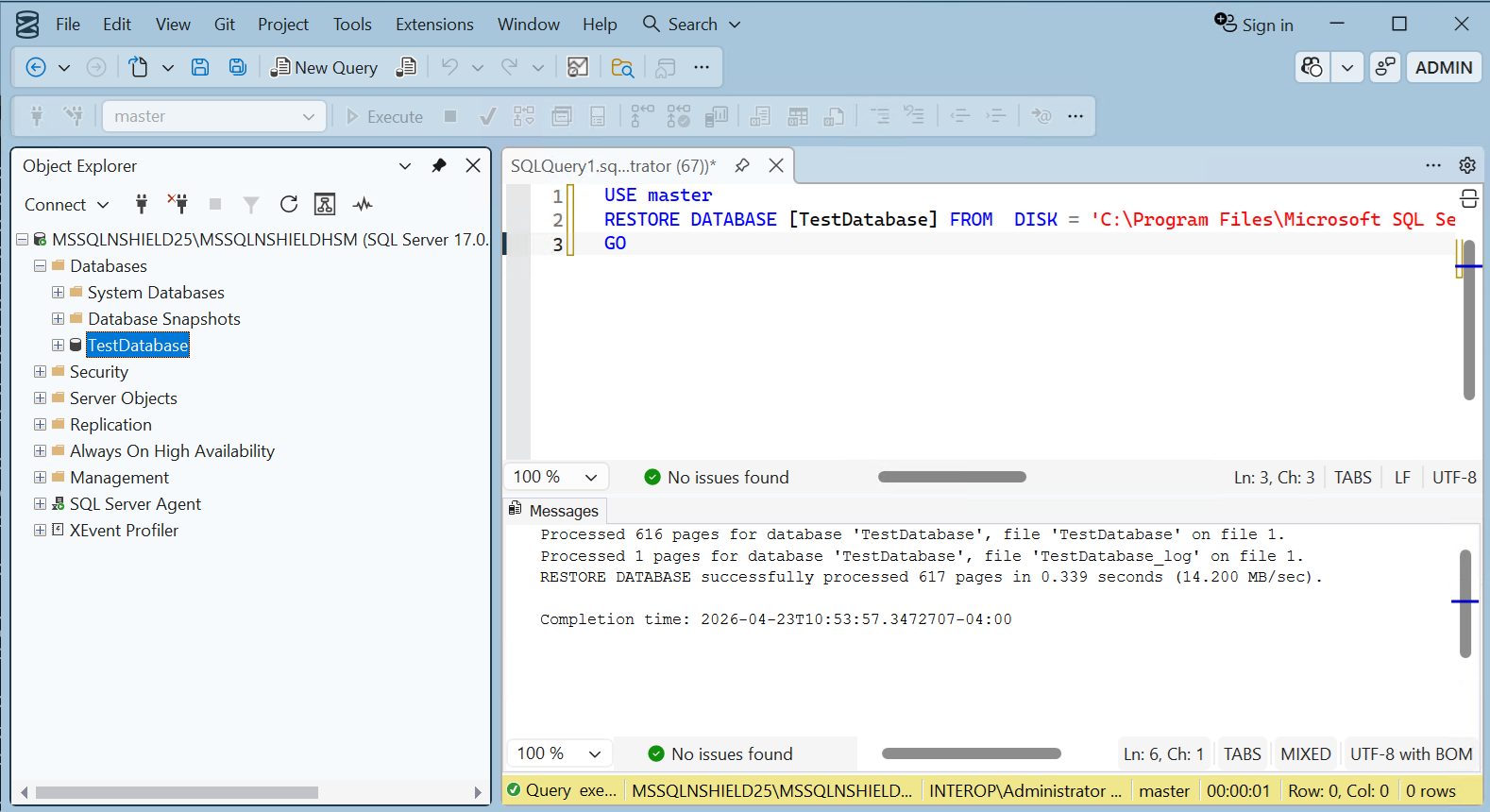The height and width of the screenshot is (812, 1490).
Task: Refresh the Object Explorer tree
Action: [289, 204]
